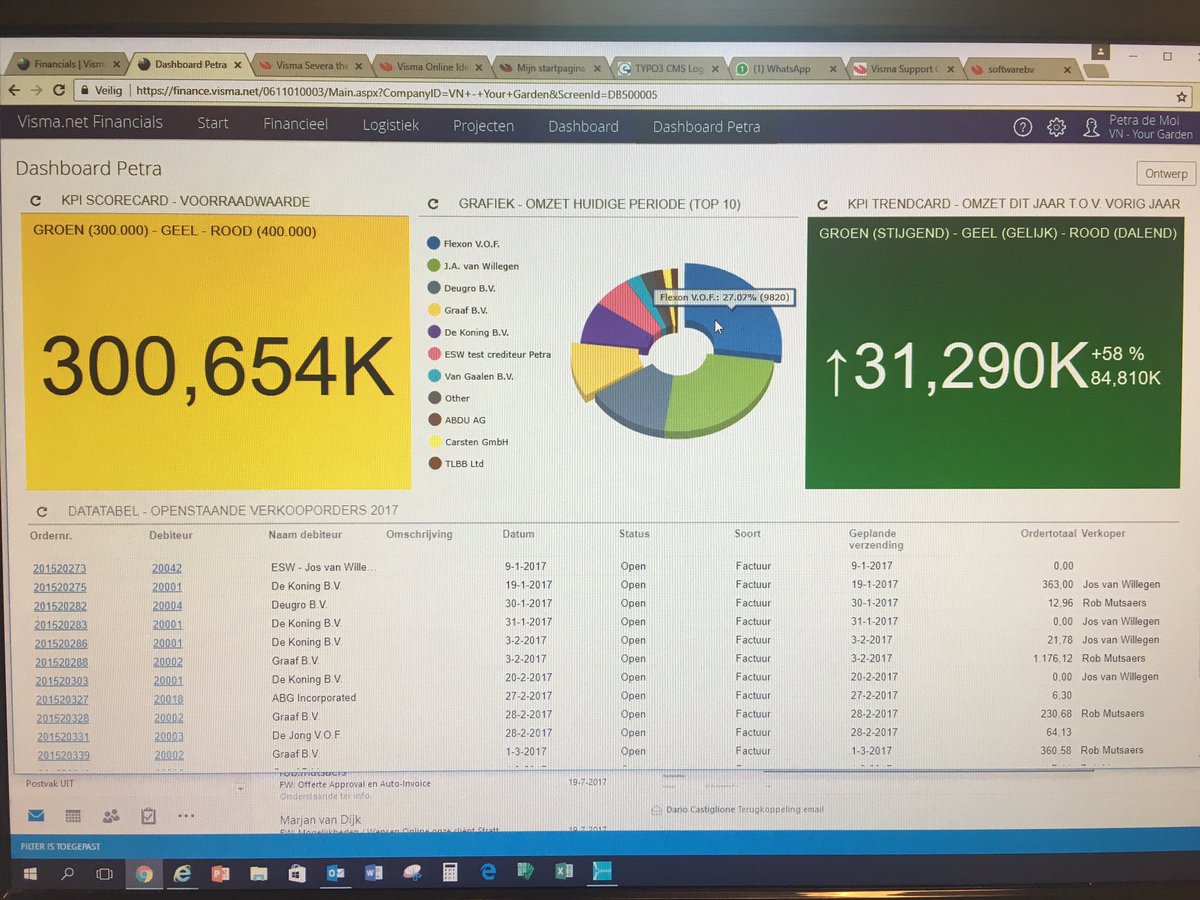Open Excel from the taskbar
The height and width of the screenshot is (900, 1200).
564,871
